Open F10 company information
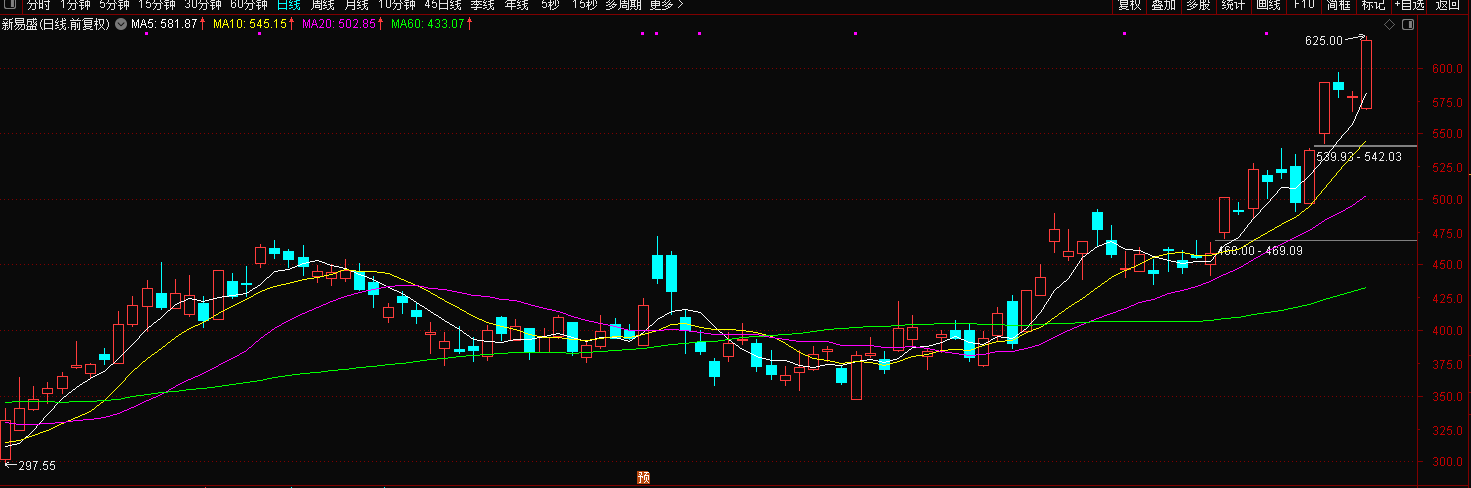The height and width of the screenshot is (488, 1471). coord(1304,5)
